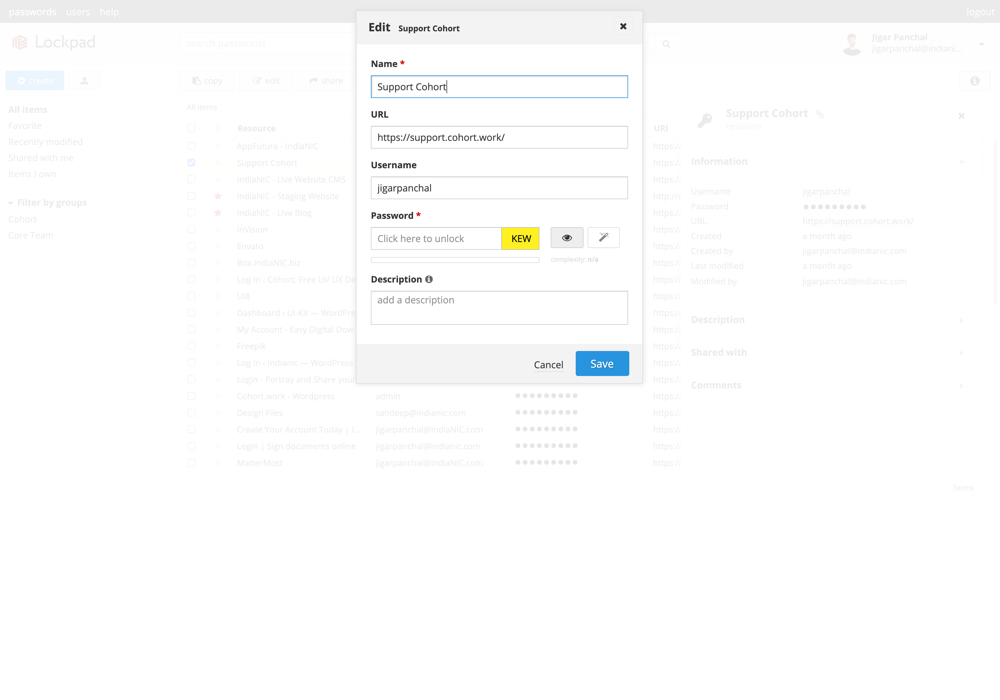
Task: Open the help menu
Action: 109,12
